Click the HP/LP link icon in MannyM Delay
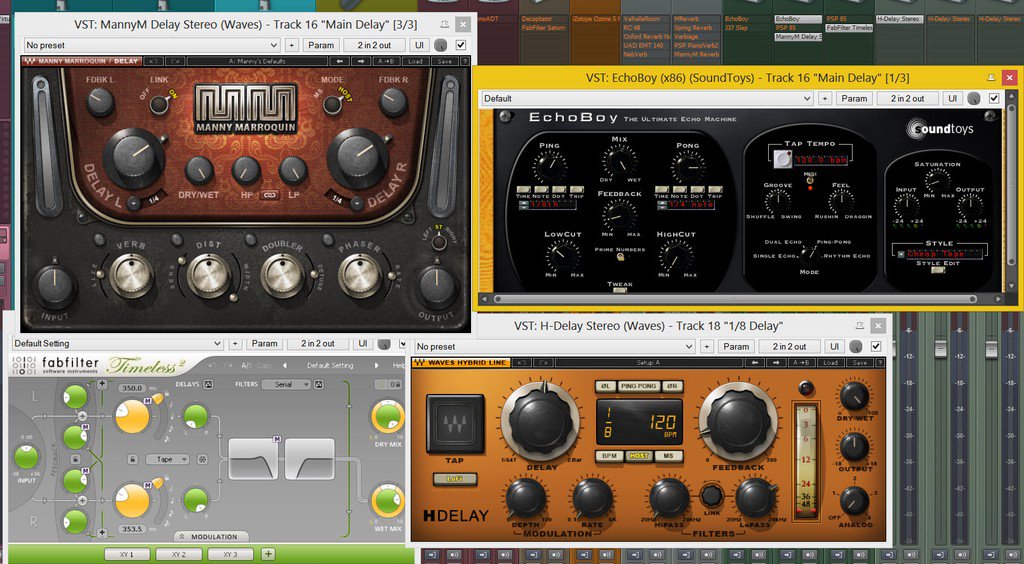 (x=270, y=195)
